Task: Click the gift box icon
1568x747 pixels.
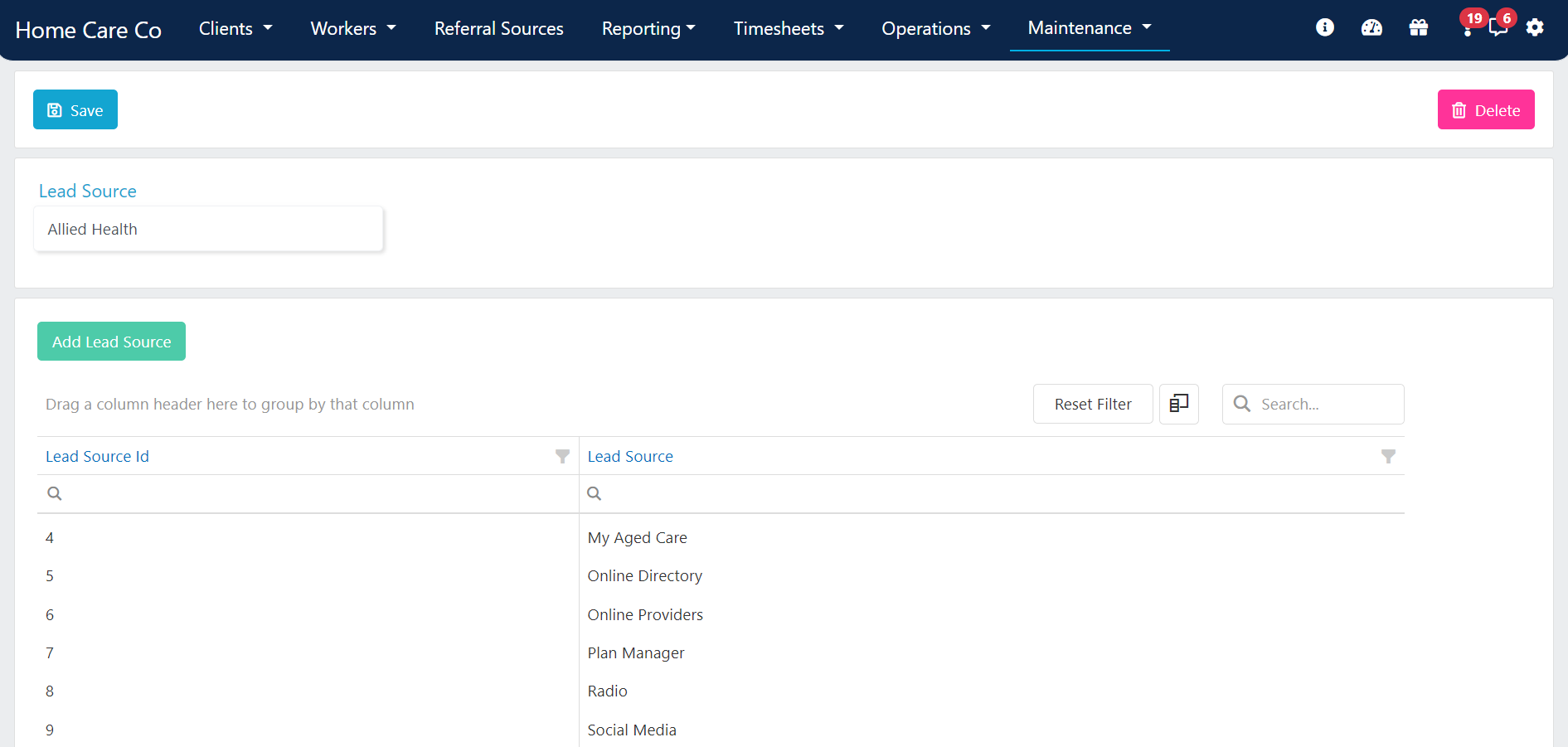Action: tap(1419, 27)
